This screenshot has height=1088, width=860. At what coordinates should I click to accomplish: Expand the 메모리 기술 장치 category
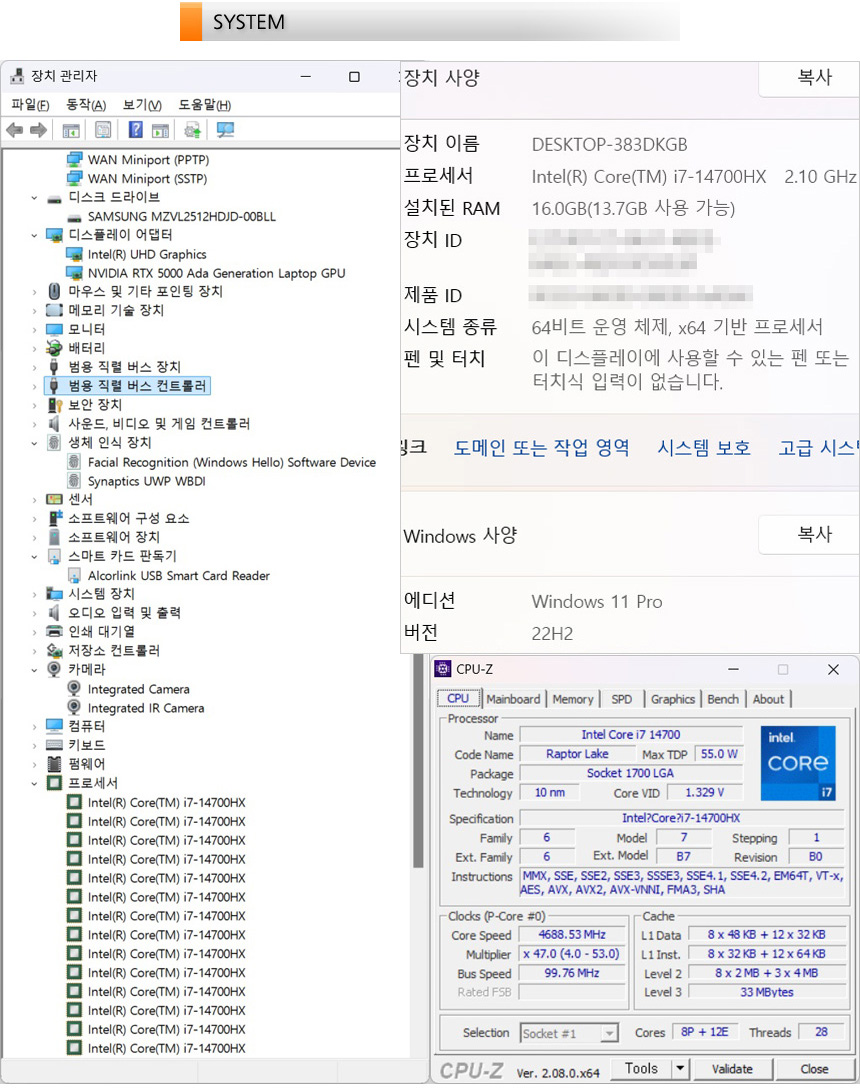[34, 311]
